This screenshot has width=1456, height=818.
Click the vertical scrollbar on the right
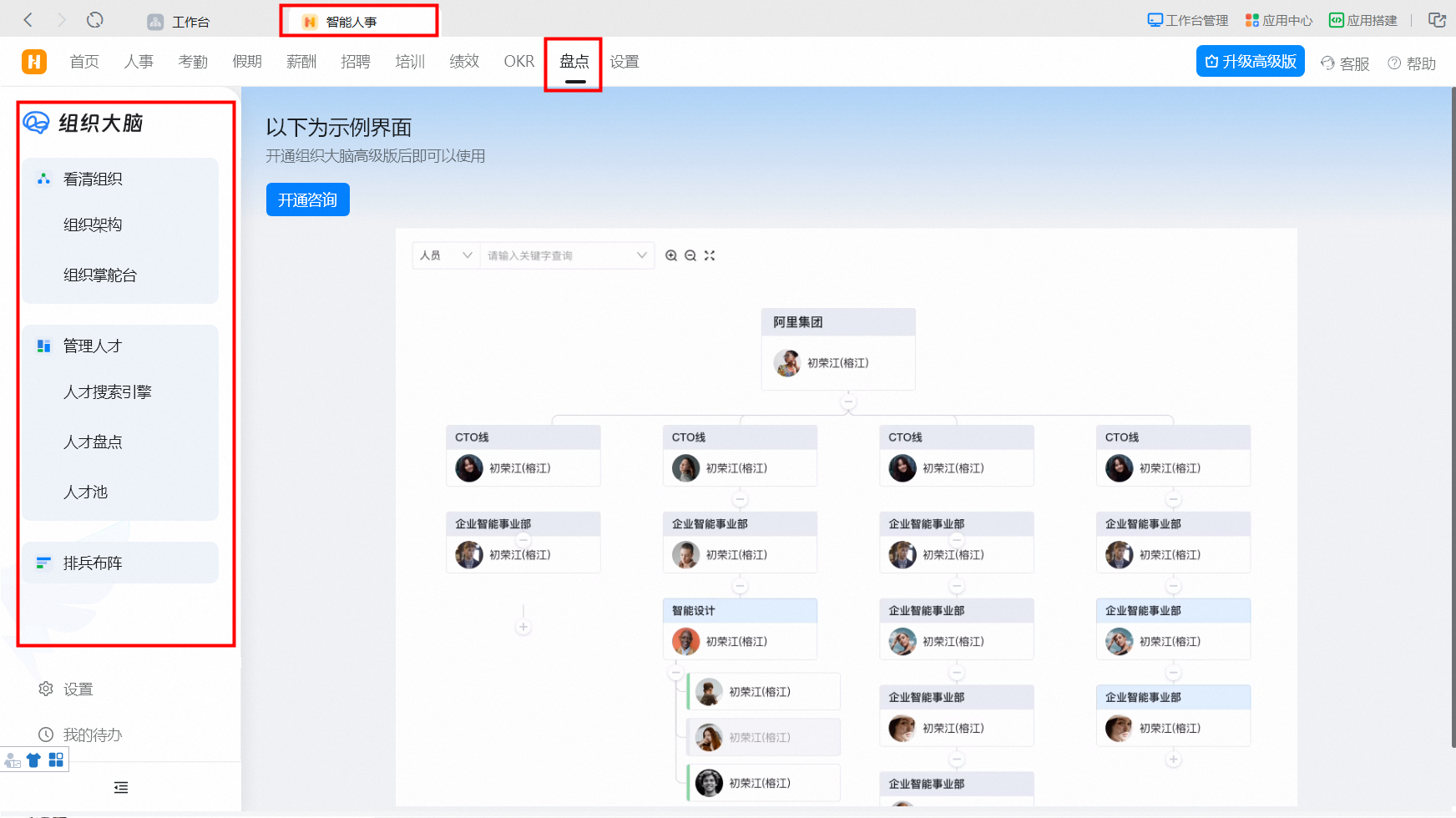pos(1453,417)
